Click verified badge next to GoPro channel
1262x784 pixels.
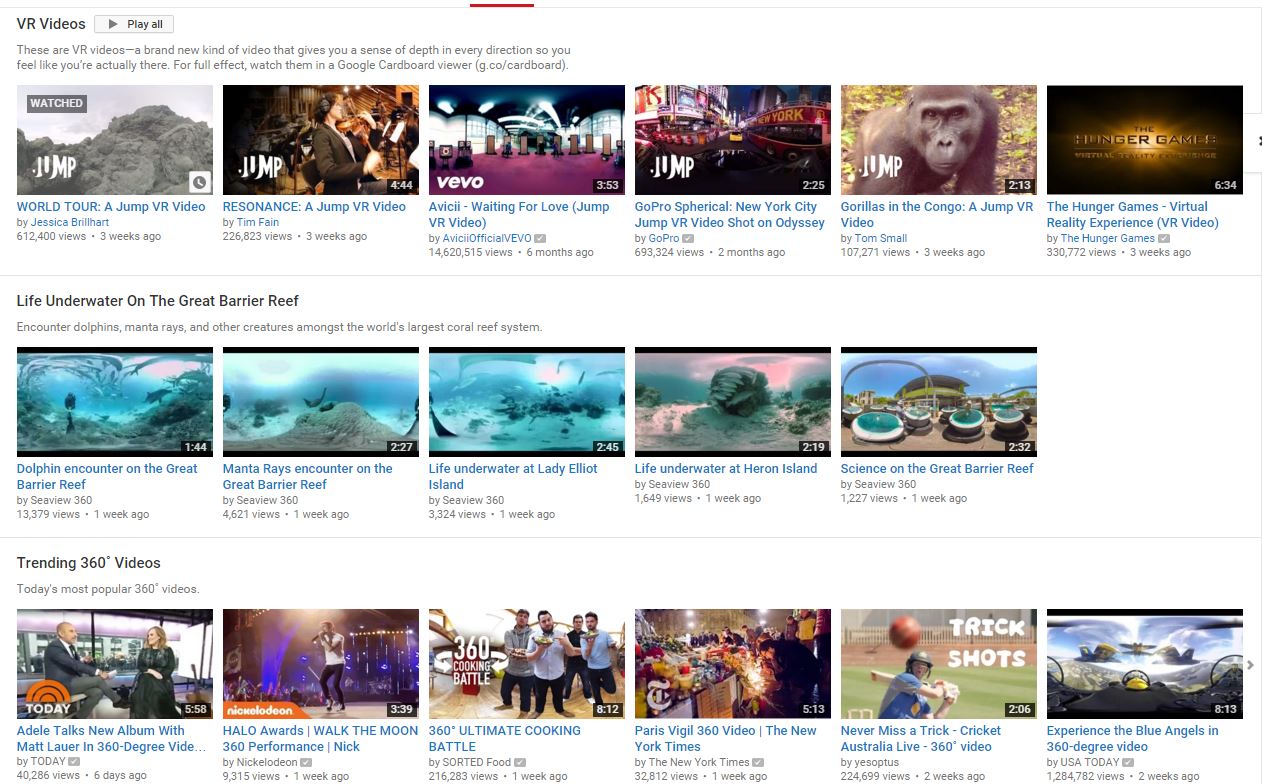coord(688,239)
